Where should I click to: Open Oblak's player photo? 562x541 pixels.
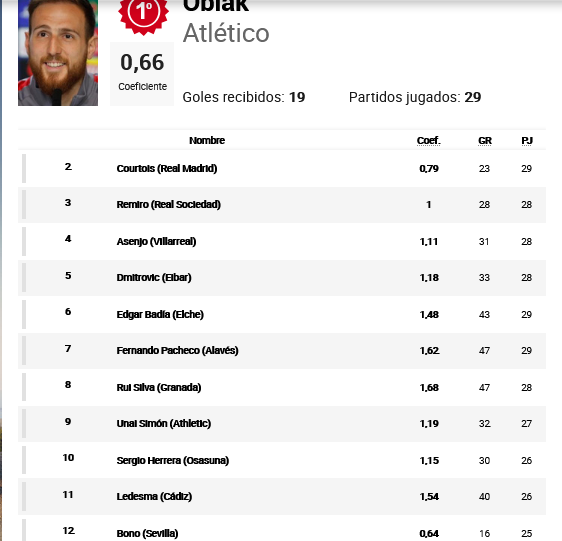coord(58,53)
